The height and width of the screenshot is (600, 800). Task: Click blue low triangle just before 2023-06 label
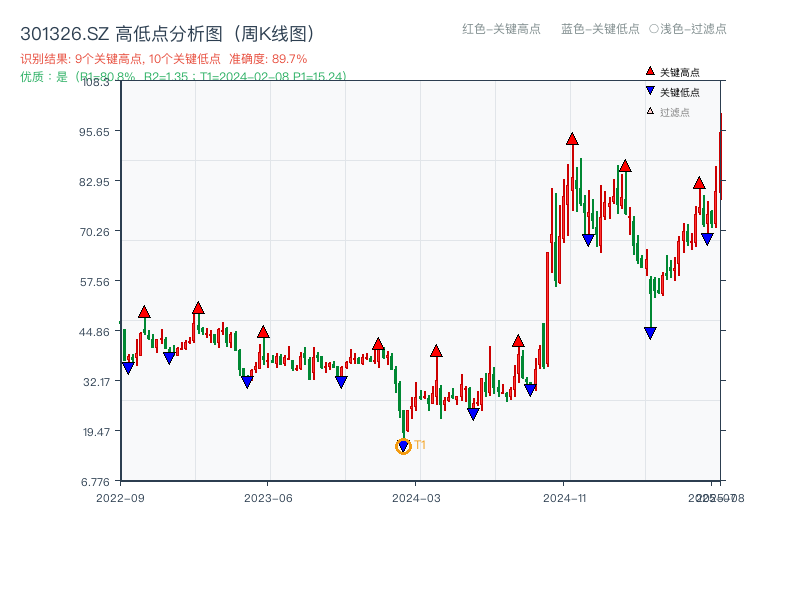[x=247, y=382]
